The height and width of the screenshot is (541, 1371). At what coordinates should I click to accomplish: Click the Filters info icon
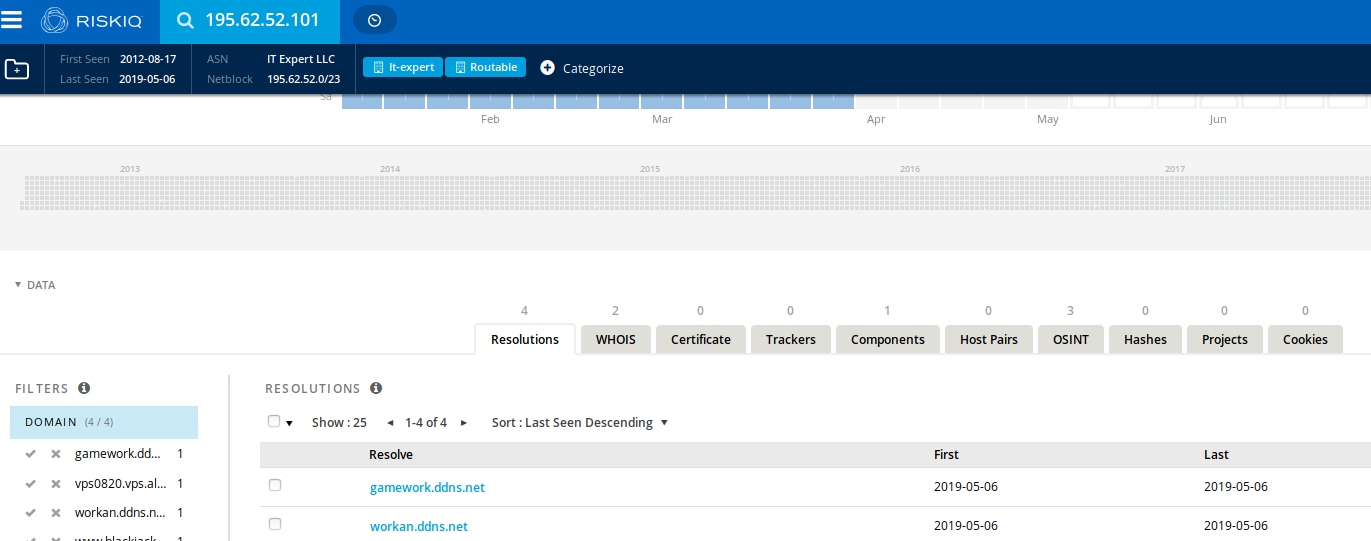(x=84, y=388)
